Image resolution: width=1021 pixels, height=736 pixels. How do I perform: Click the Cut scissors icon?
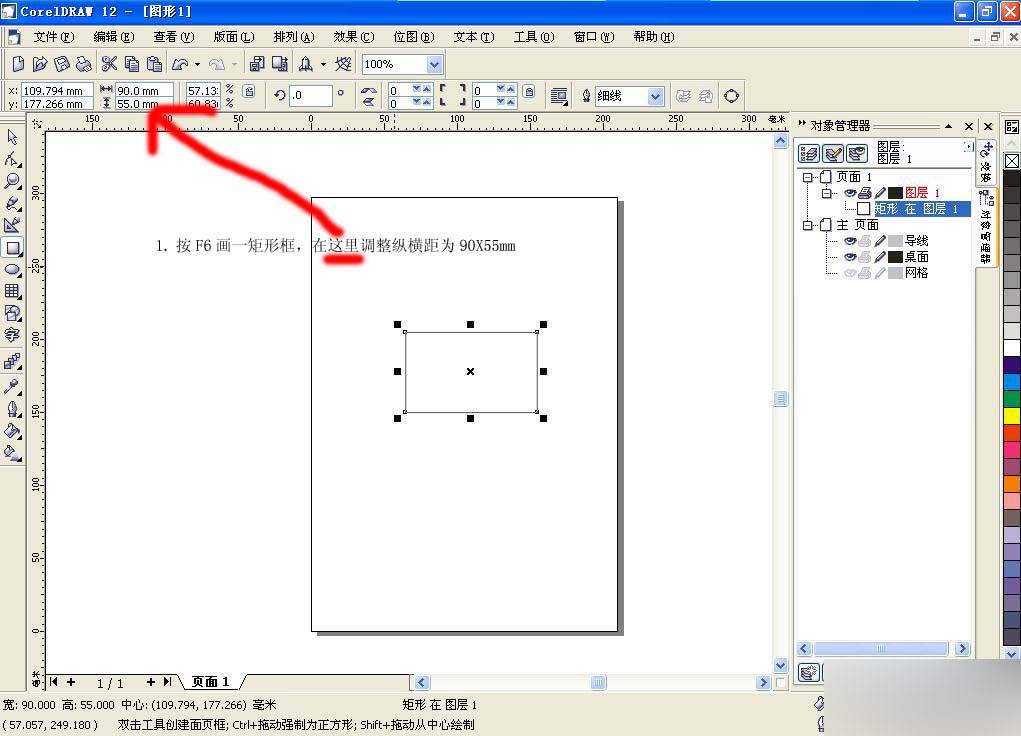109,64
